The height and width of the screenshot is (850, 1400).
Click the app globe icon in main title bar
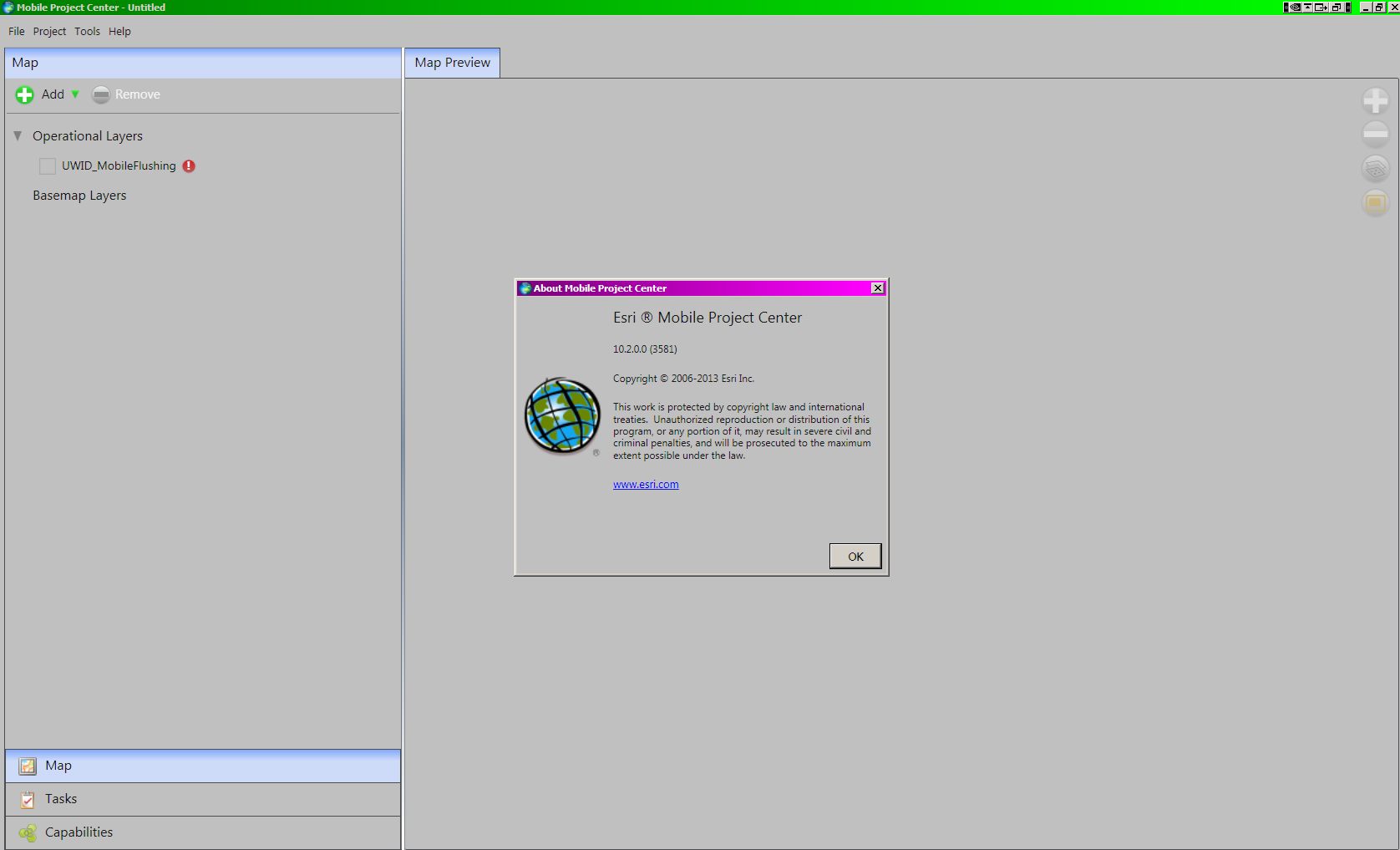coord(8,8)
